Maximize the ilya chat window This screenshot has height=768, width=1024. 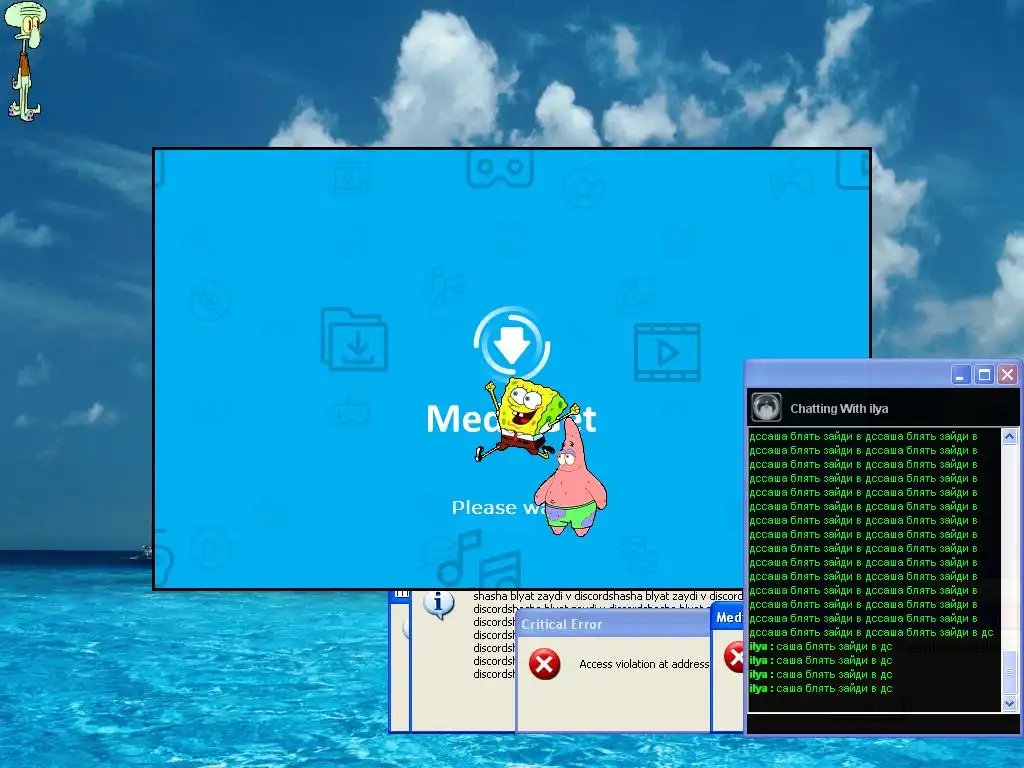click(984, 375)
